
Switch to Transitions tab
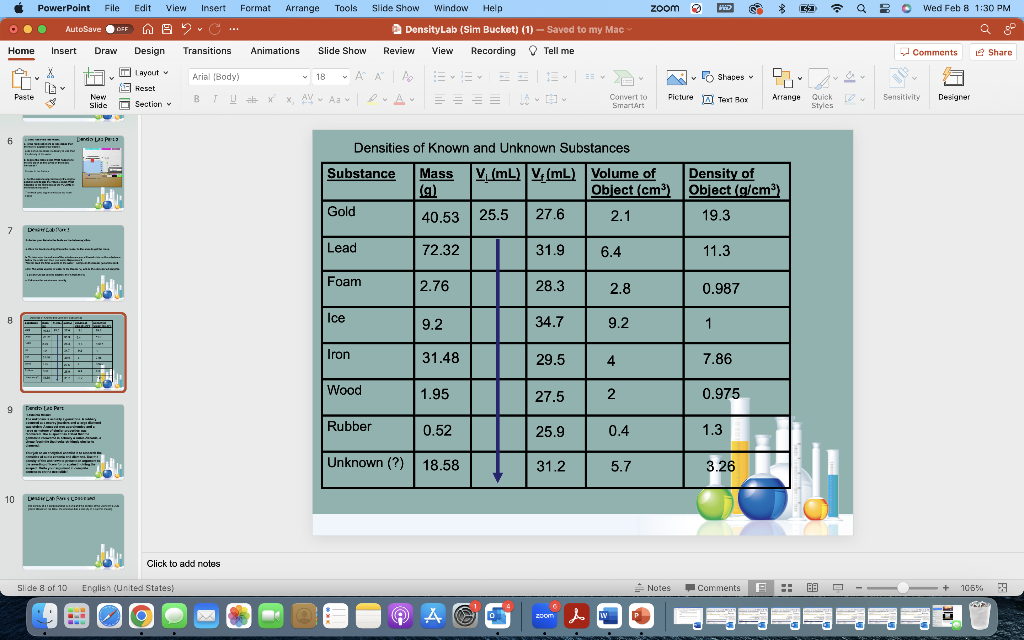pyautogui.click(x=207, y=51)
